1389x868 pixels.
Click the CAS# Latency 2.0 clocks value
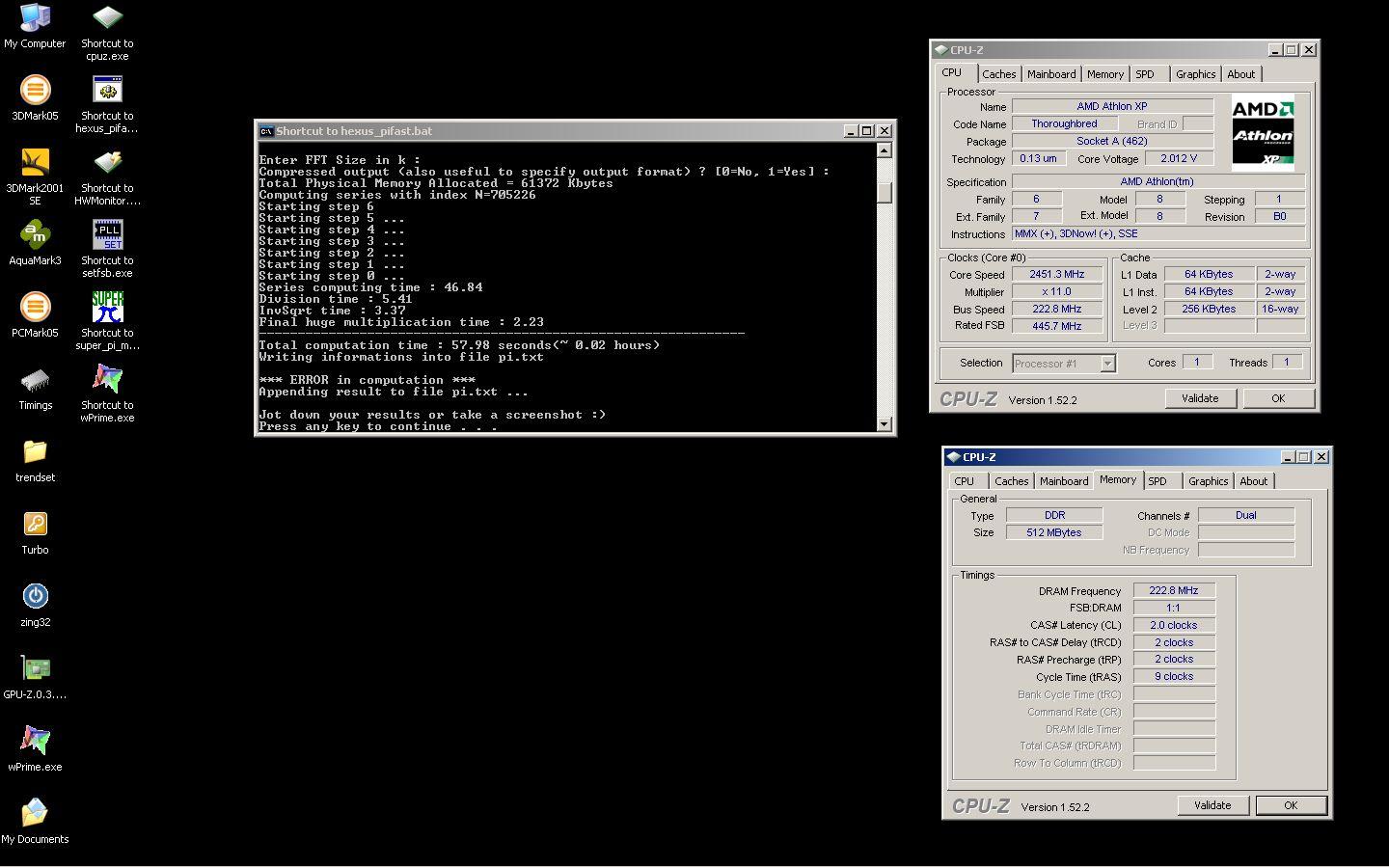[x=1174, y=626]
